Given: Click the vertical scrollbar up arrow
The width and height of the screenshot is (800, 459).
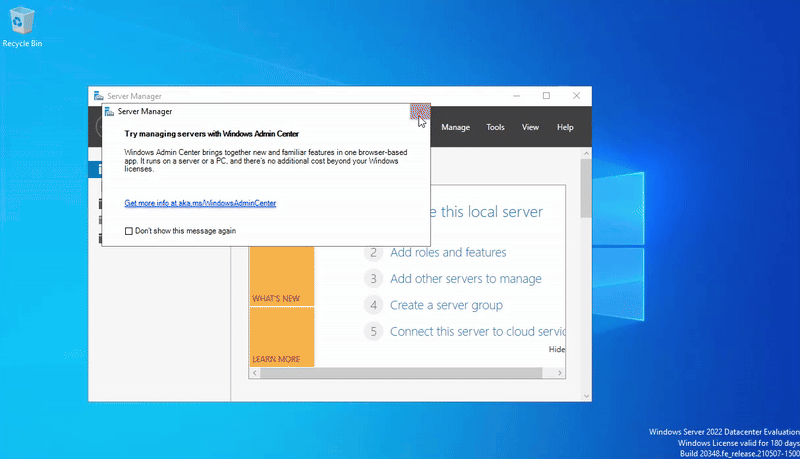Looking at the screenshot, I should pos(586,153).
